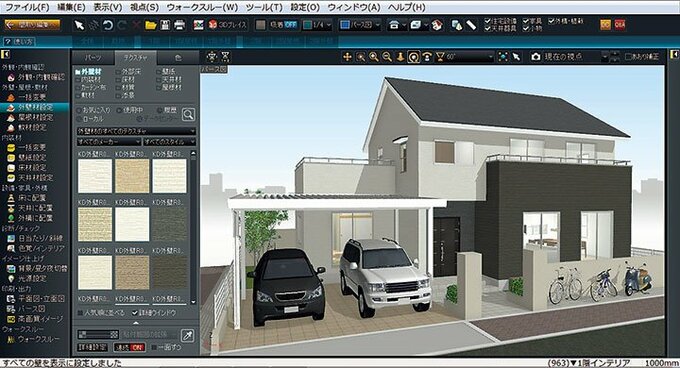Click the texture list vertical scrollbar
This screenshot has height=368, width=680.
click(x=193, y=227)
